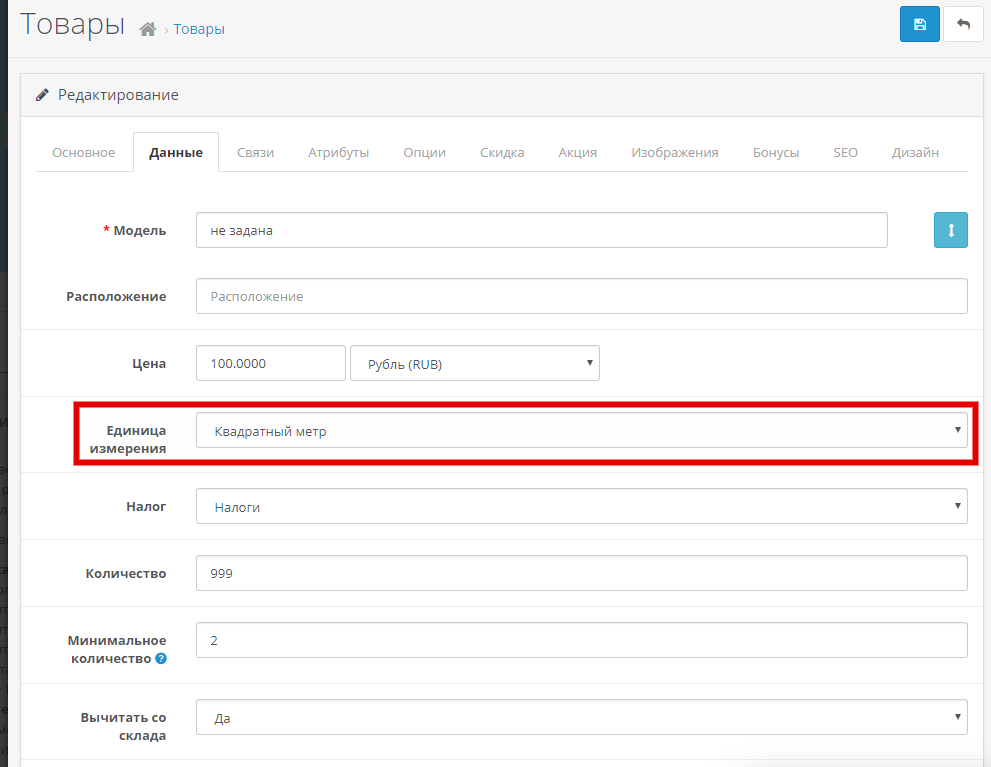This screenshot has width=991, height=767.
Task: Select the Опции tab
Action: (424, 153)
